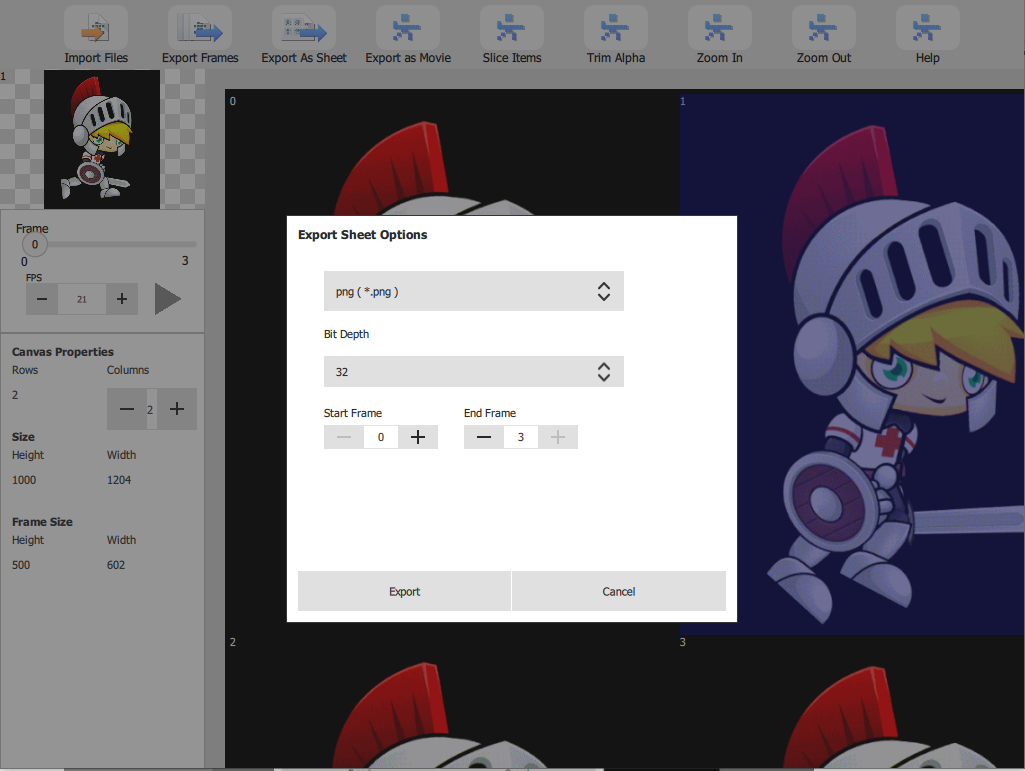
Task: Click the Canvas Properties heading
Action: coord(63,352)
